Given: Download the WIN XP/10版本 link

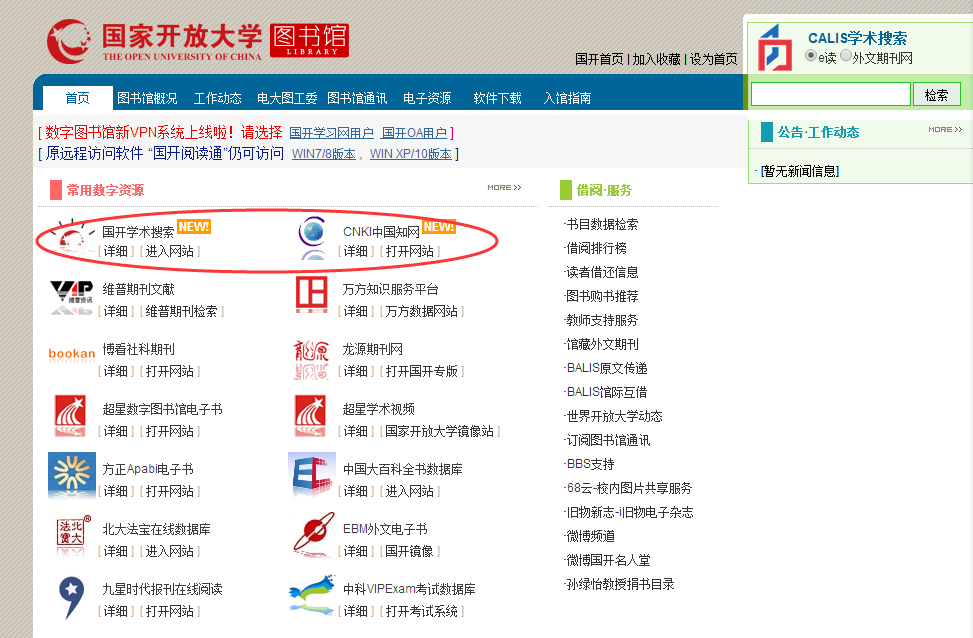Looking at the screenshot, I should click(x=411, y=154).
